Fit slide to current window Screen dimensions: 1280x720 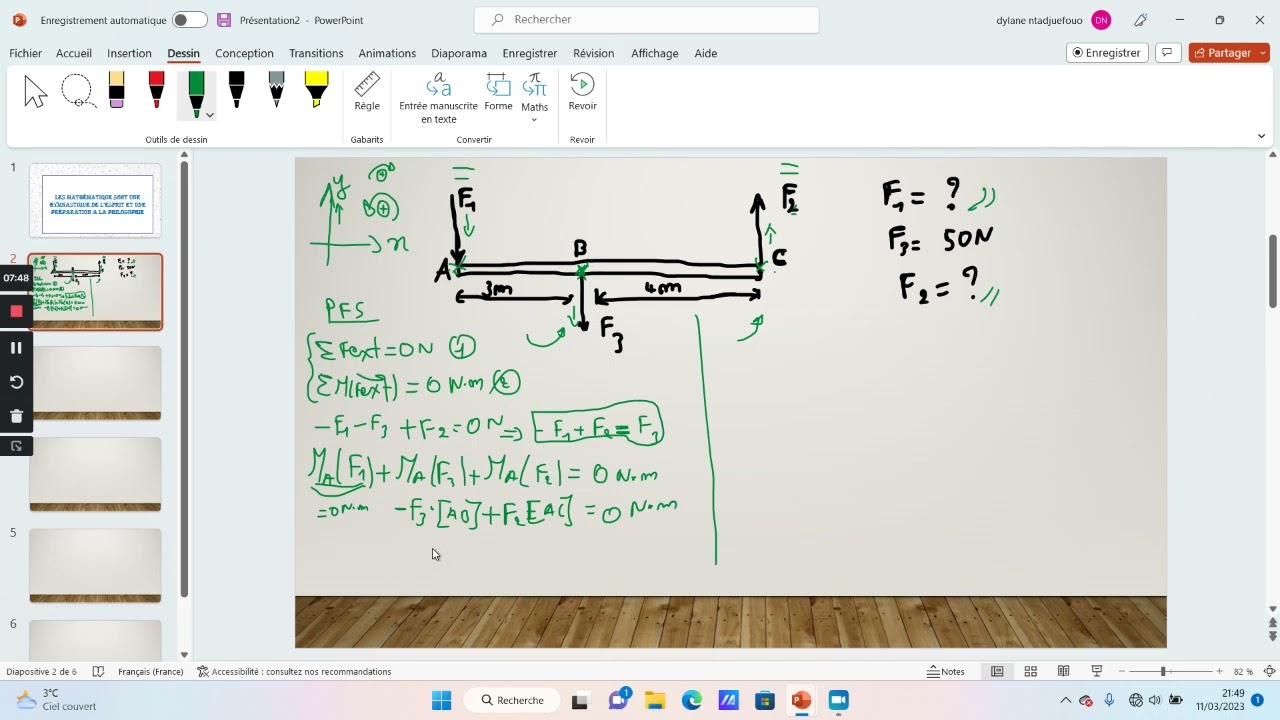[x=1269, y=671]
